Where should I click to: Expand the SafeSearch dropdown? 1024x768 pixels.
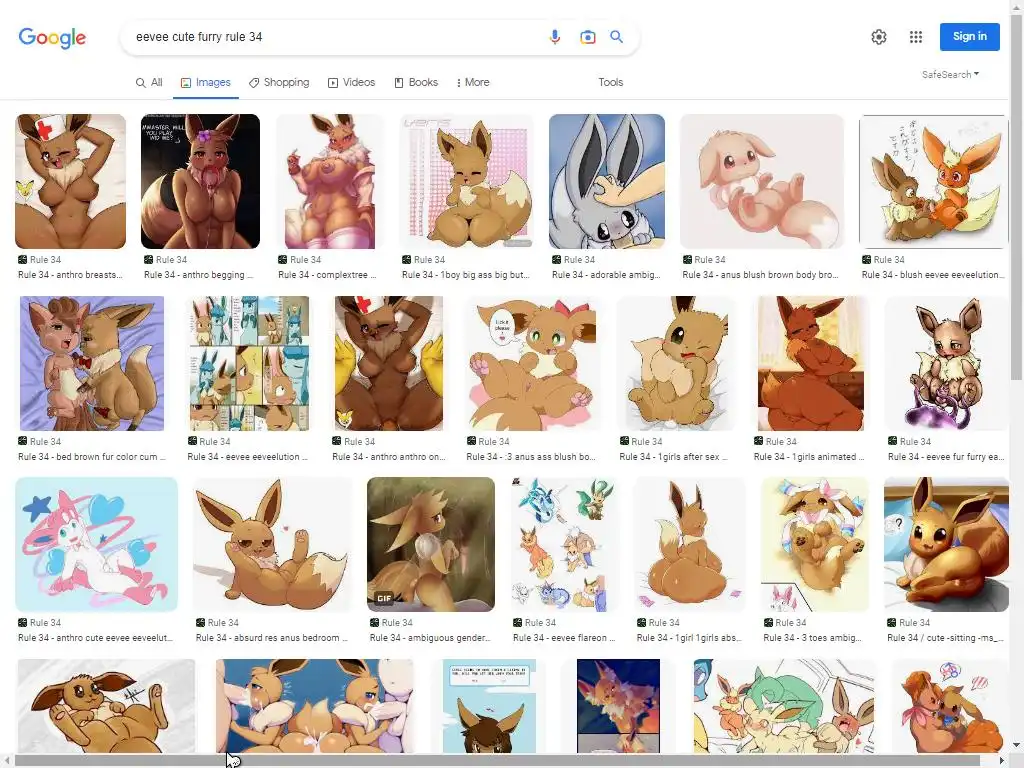pos(950,74)
